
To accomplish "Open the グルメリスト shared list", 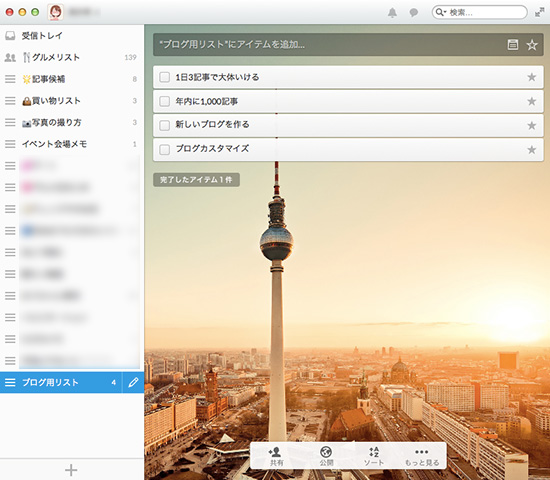I will coord(72,57).
